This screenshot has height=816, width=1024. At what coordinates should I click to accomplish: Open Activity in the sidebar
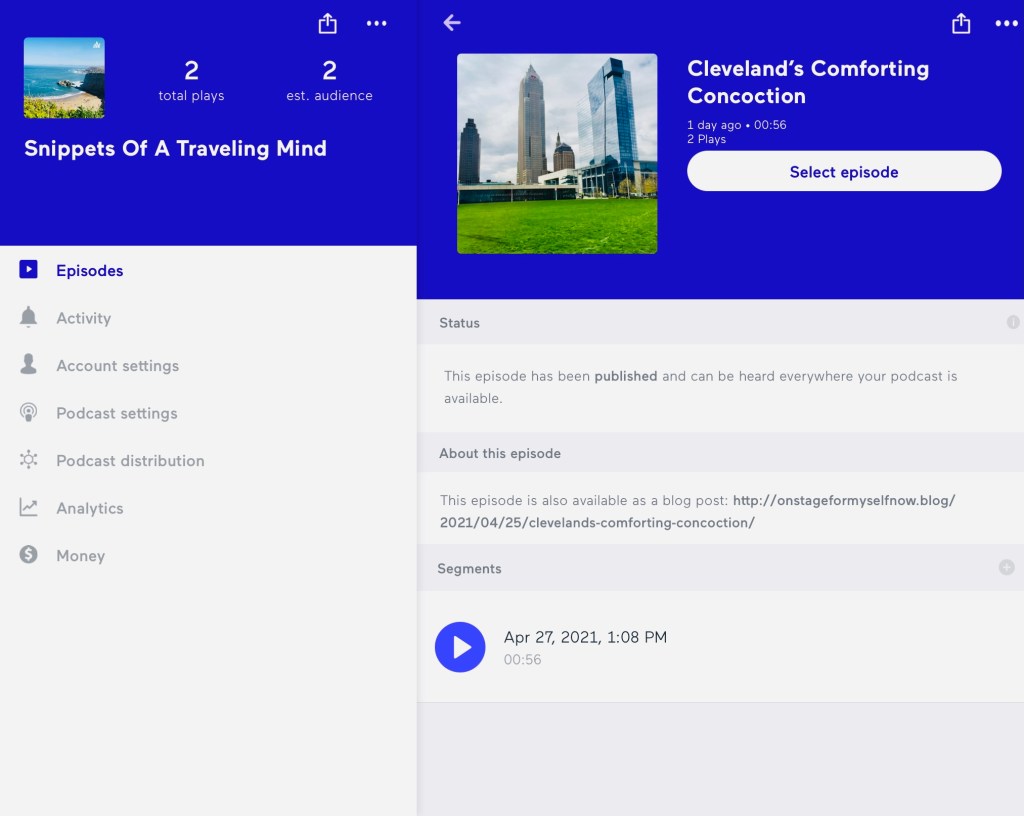coord(83,318)
